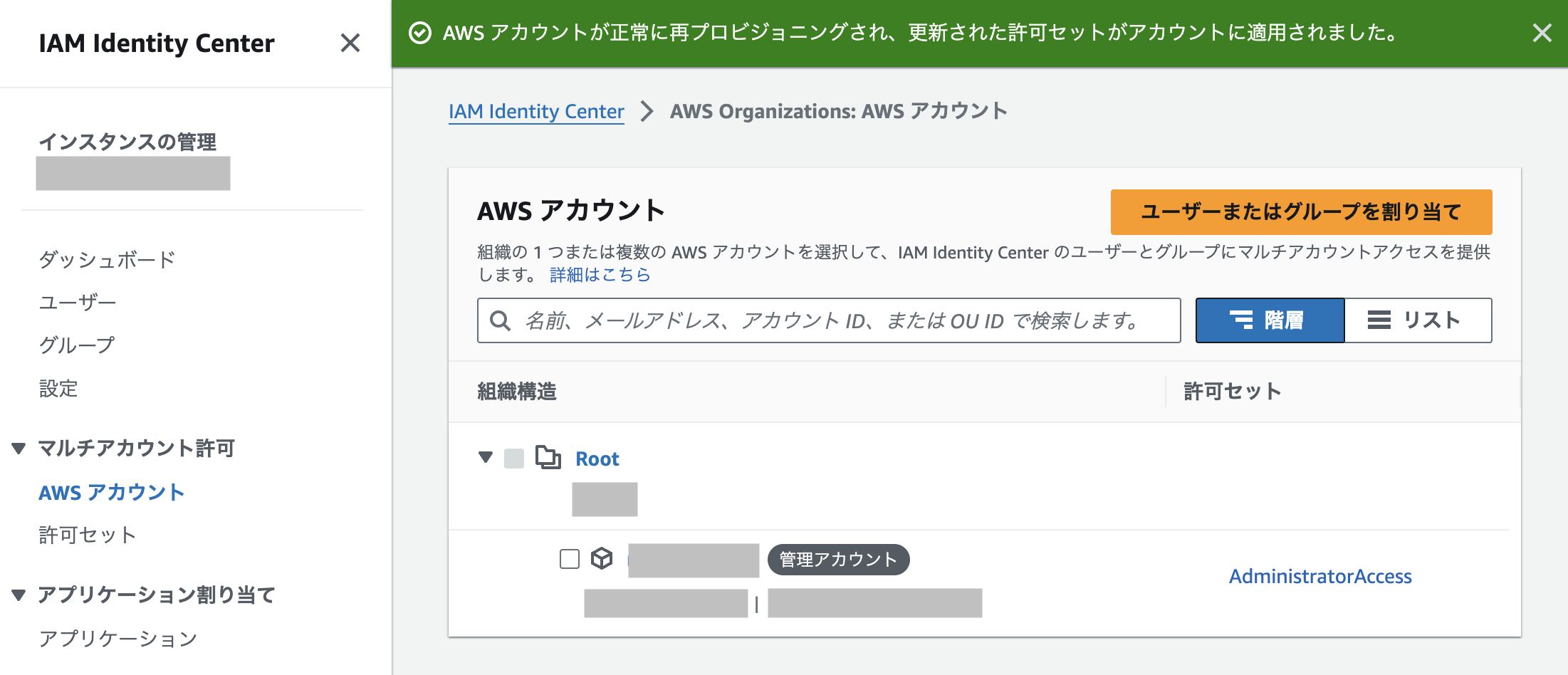Click the インスタンスの管理 heading
This screenshot has width=1568, height=675.
click(127, 142)
